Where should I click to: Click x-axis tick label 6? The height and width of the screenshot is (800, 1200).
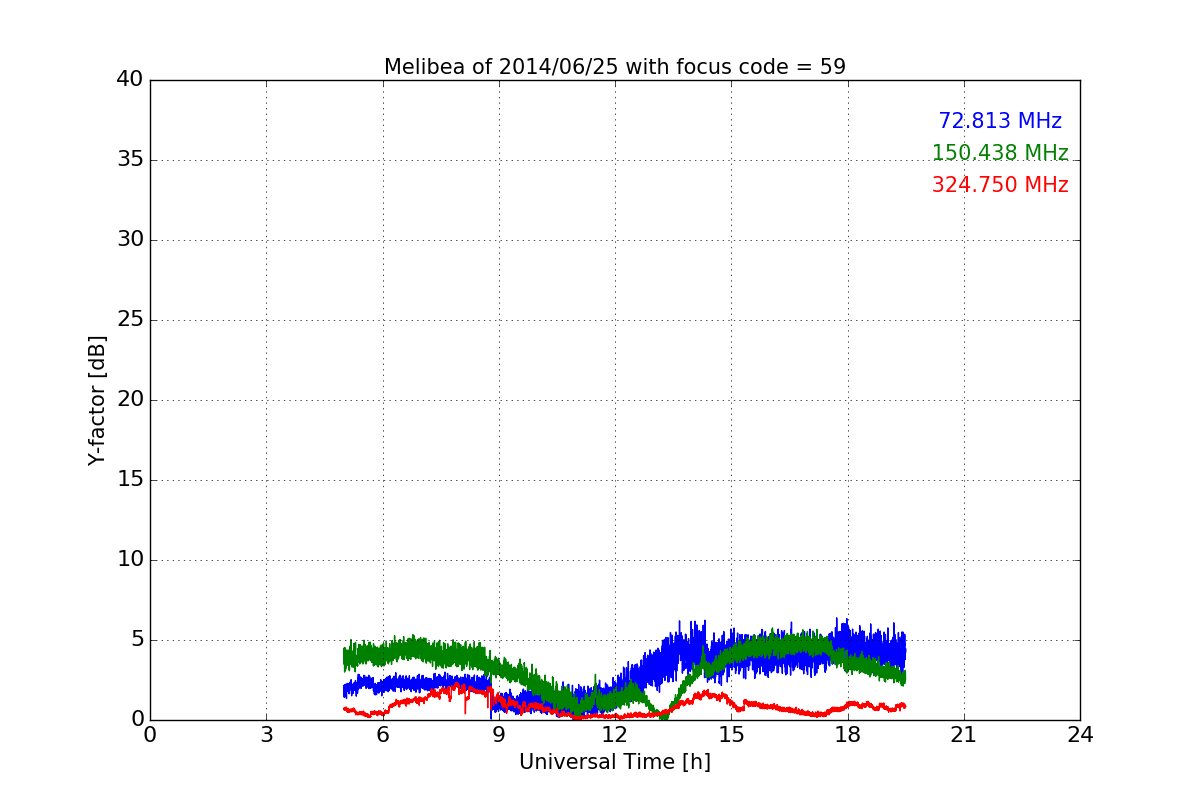tap(383, 735)
